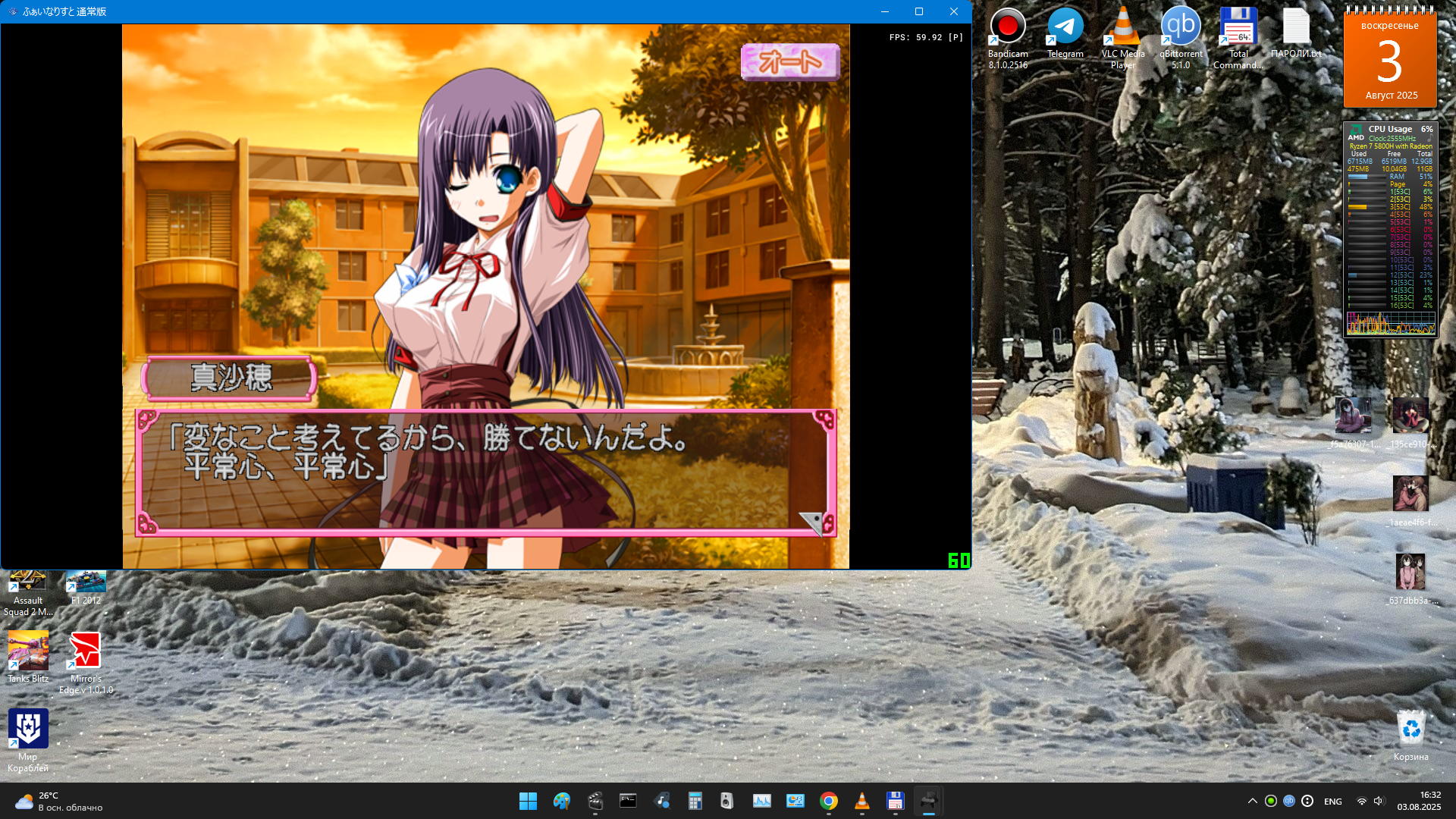Image resolution: width=1456 pixels, height=819 pixels.
Task: Open the speaker audio app in taskbar
Action: coord(728,801)
